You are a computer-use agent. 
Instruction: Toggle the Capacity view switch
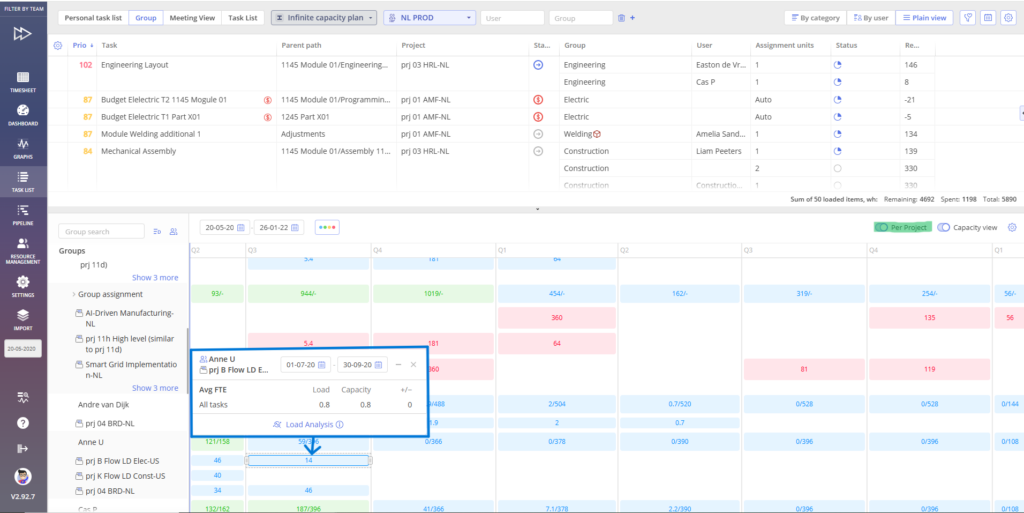click(943, 227)
